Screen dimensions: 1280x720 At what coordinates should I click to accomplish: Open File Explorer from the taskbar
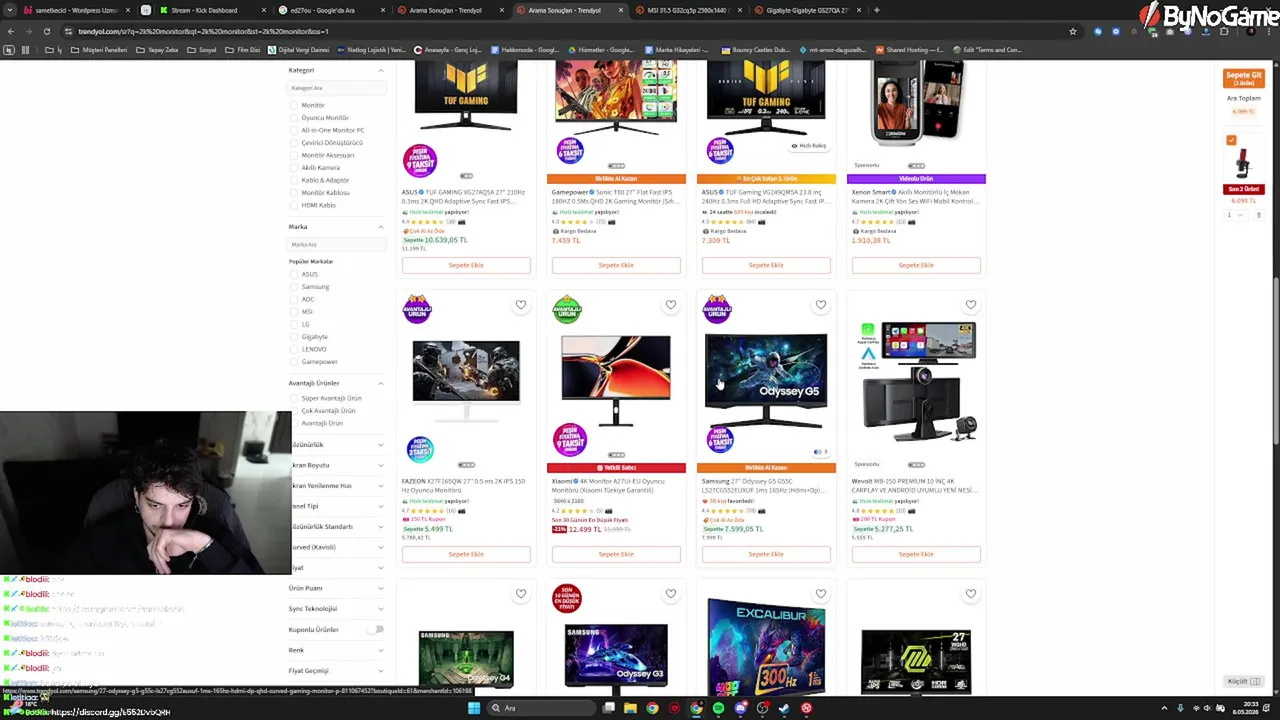630,708
